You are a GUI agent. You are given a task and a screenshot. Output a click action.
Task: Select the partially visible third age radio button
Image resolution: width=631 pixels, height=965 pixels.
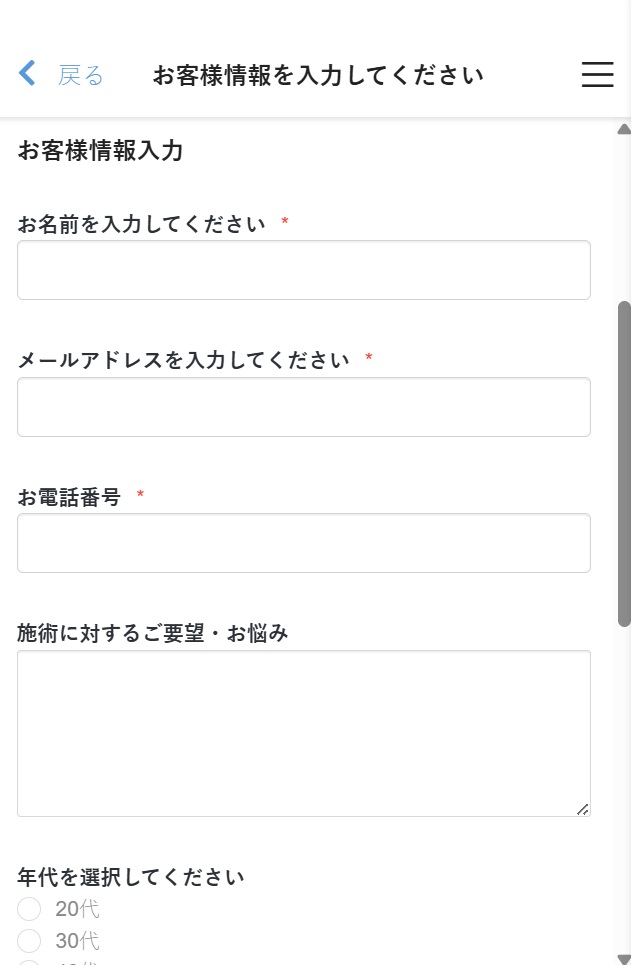tap(29, 963)
